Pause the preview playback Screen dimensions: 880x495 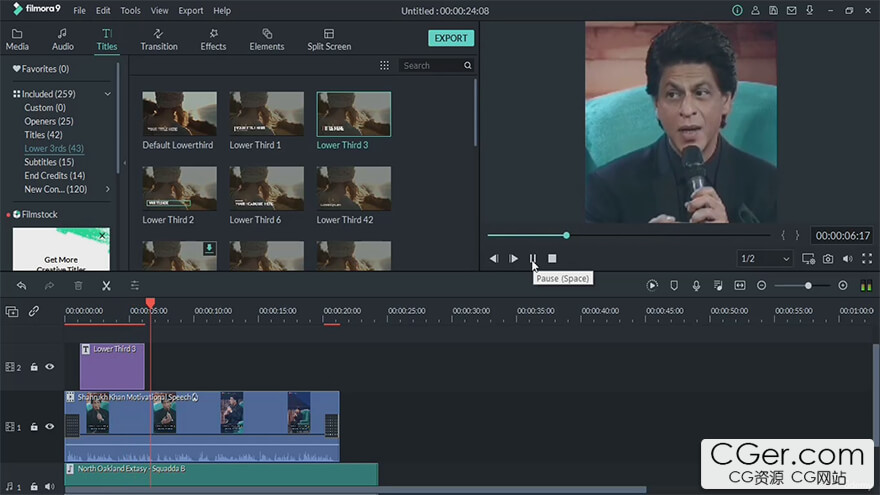(533, 259)
